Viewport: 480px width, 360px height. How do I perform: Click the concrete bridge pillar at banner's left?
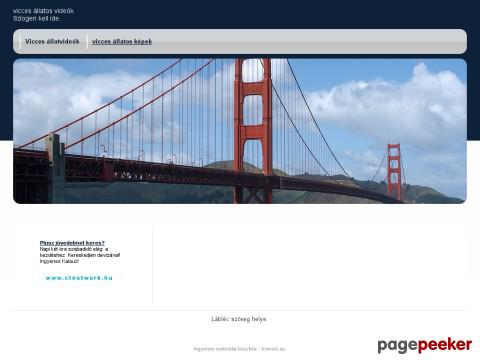56,168
